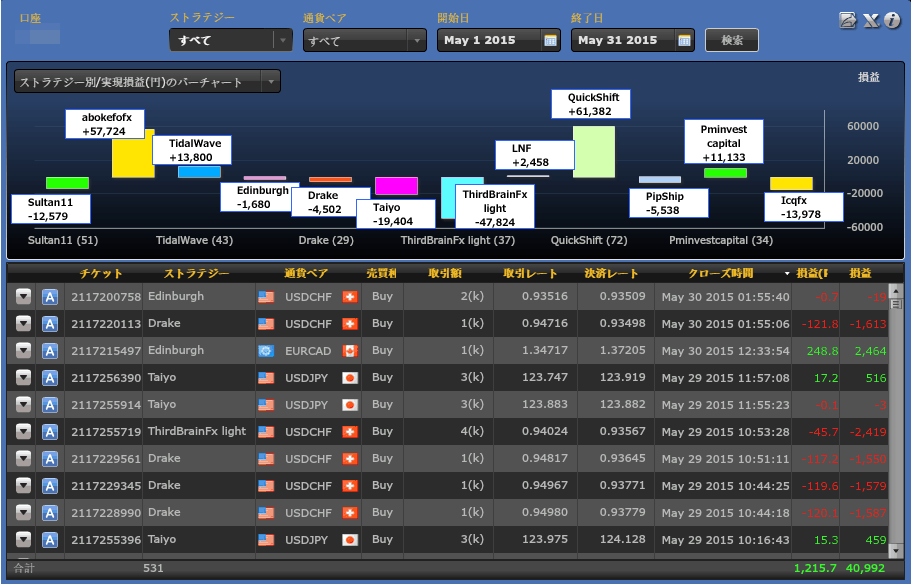Click the yellow abokefofx chart bar
911x584 pixels.
pyautogui.click(x=133, y=157)
